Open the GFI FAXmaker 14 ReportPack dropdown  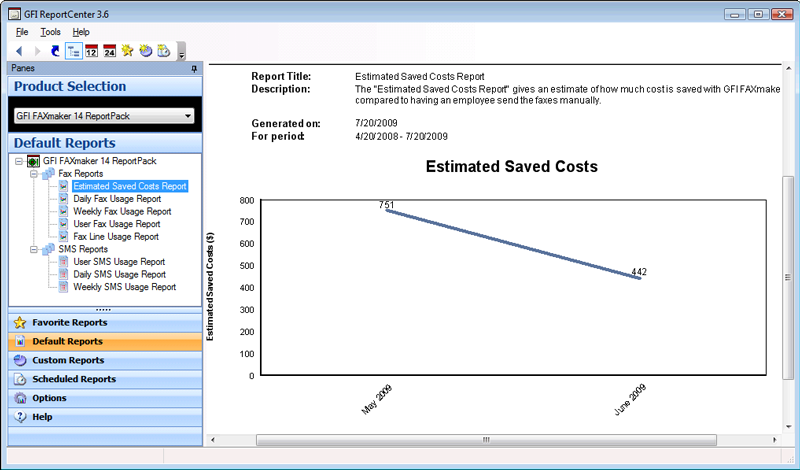[x=104, y=116]
